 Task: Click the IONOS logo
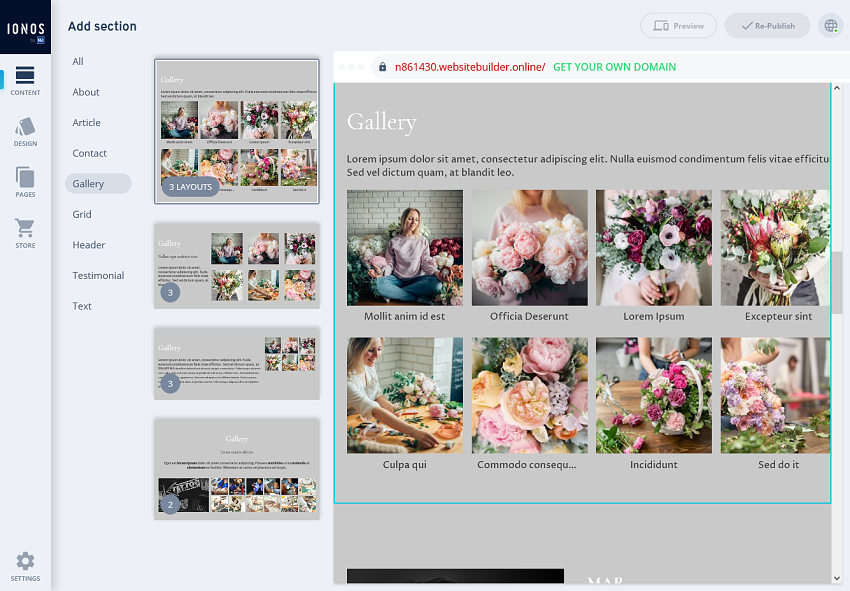click(25, 27)
